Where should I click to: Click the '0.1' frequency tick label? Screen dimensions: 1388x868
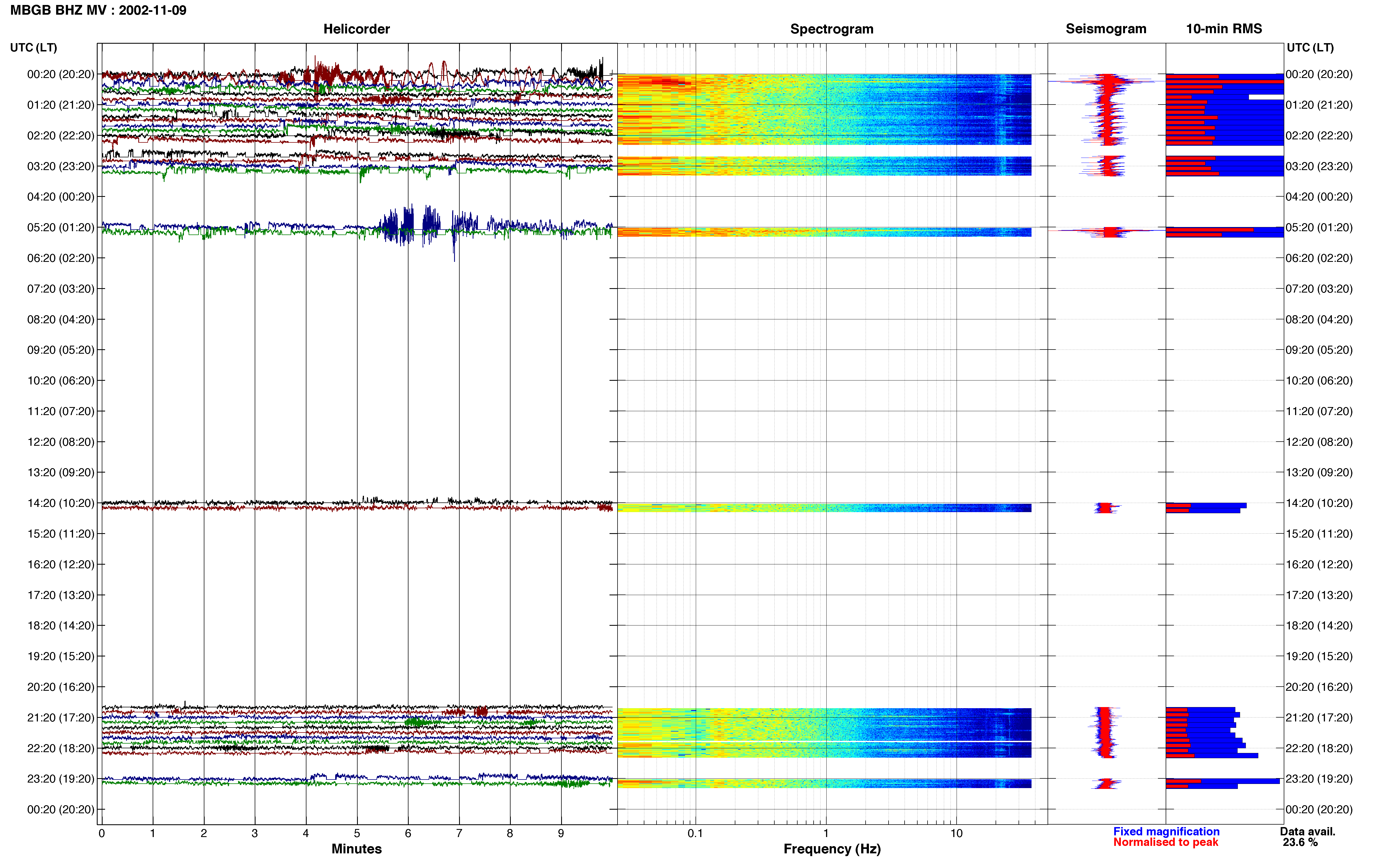point(695,833)
